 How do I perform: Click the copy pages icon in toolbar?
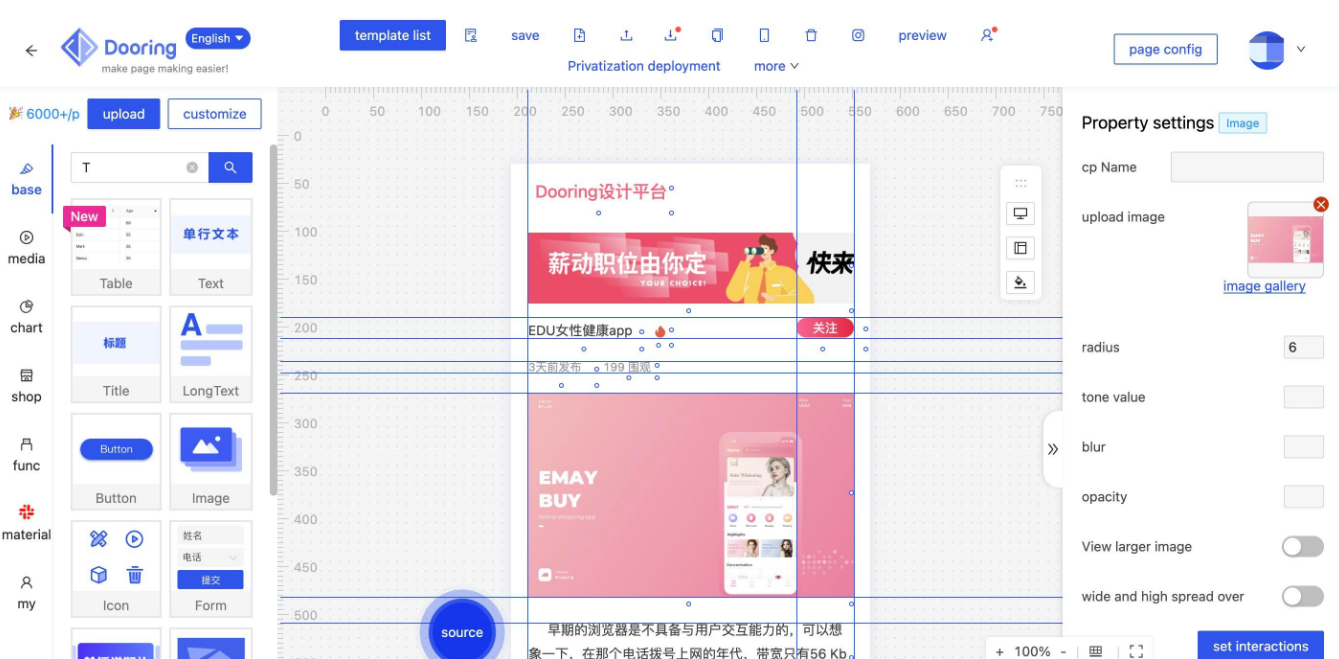(x=717, y=35)
